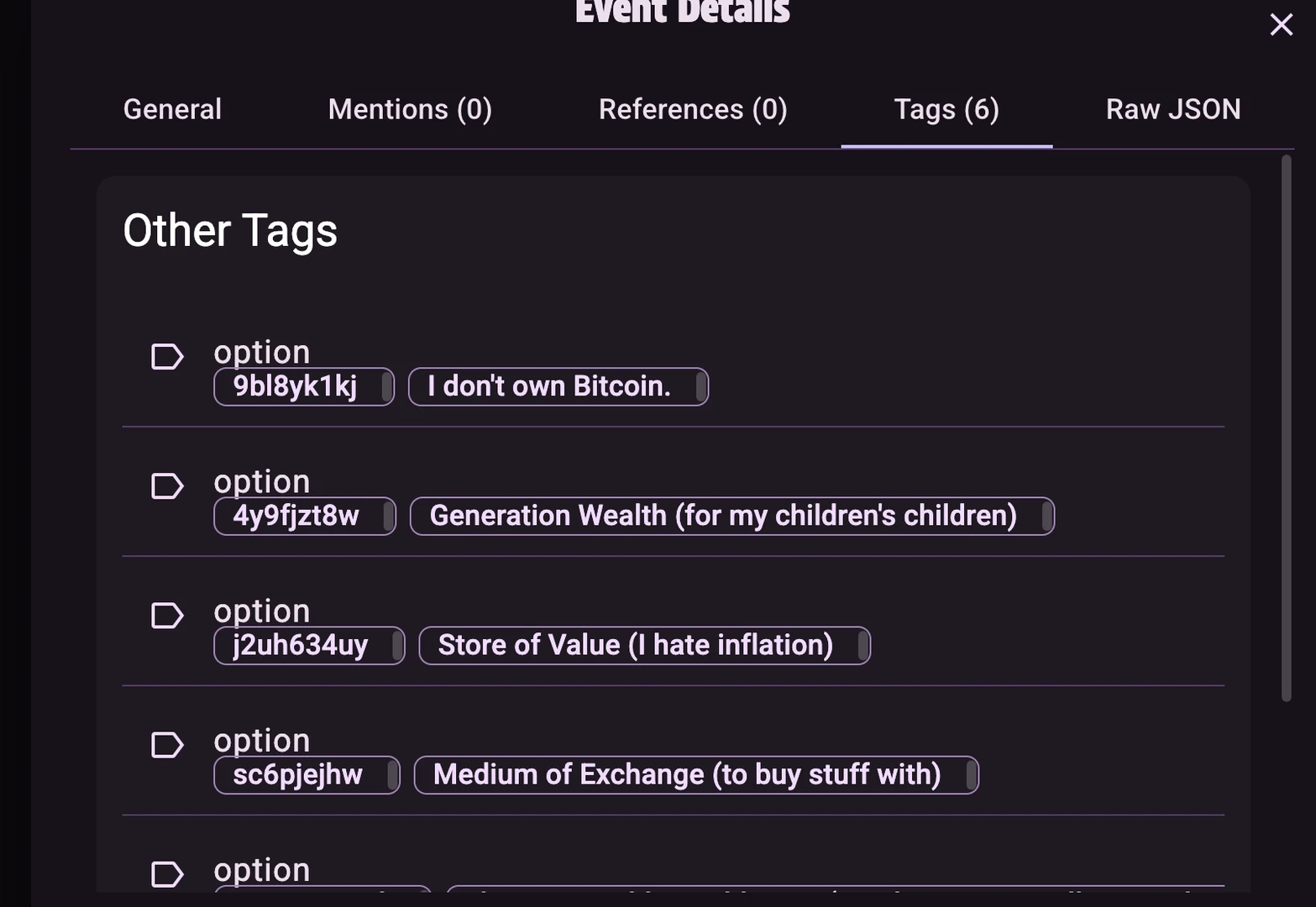This screenshot has height=907, width=1316.
Task: Click the tag icon beside 4y9fjzt8w option
Action: pyautogui.click(x=166, y=486)
